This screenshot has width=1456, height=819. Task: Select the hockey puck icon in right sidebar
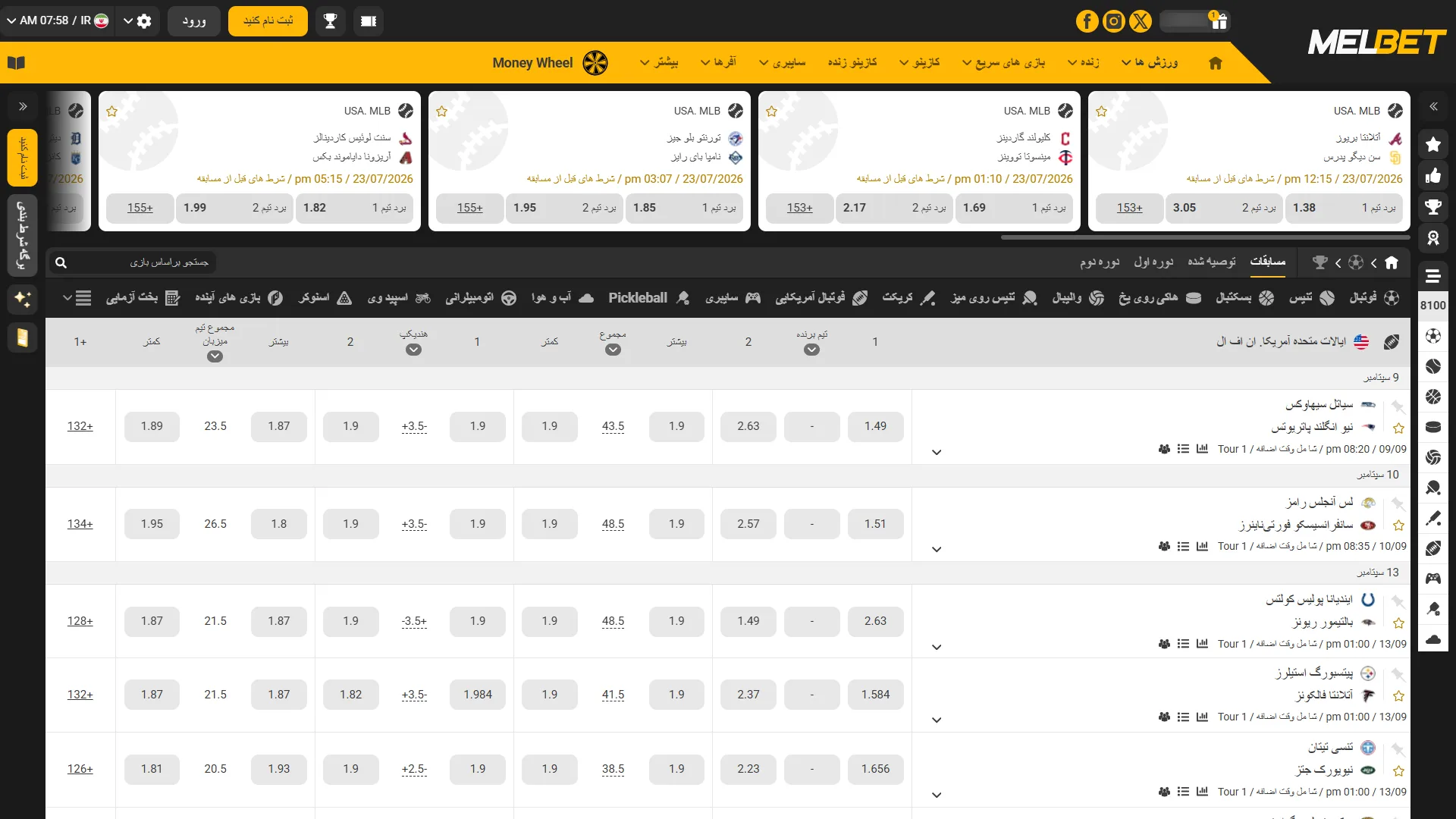click(x=1433, y=427)
